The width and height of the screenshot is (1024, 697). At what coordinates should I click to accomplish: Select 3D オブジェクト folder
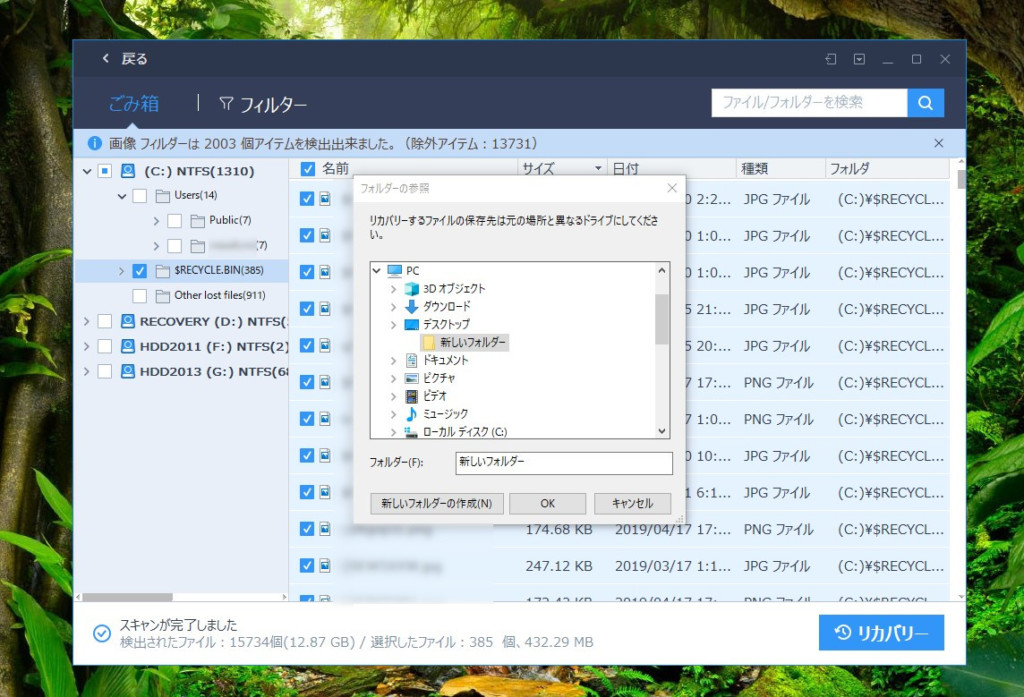454,289
